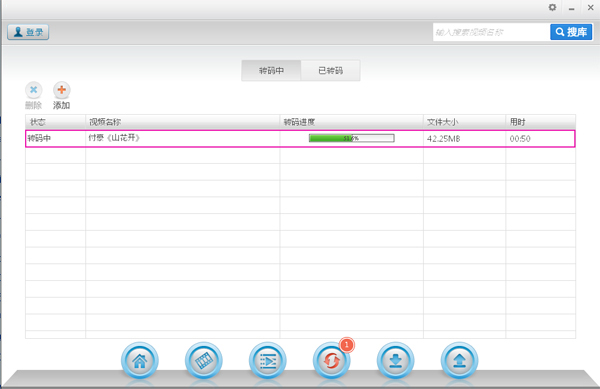Open the download icon in dock

[395, 360]
